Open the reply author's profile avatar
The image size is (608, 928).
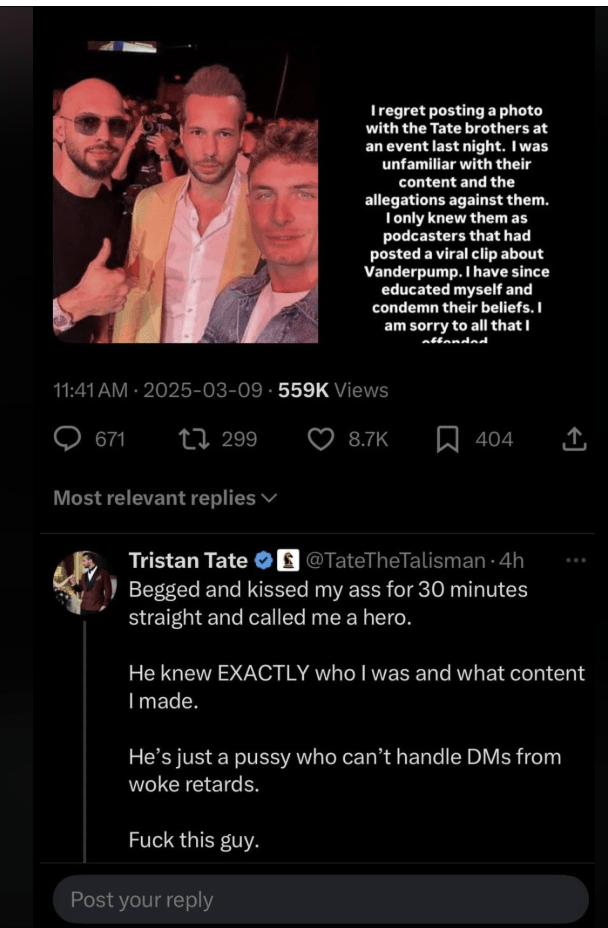coord(85,582)
